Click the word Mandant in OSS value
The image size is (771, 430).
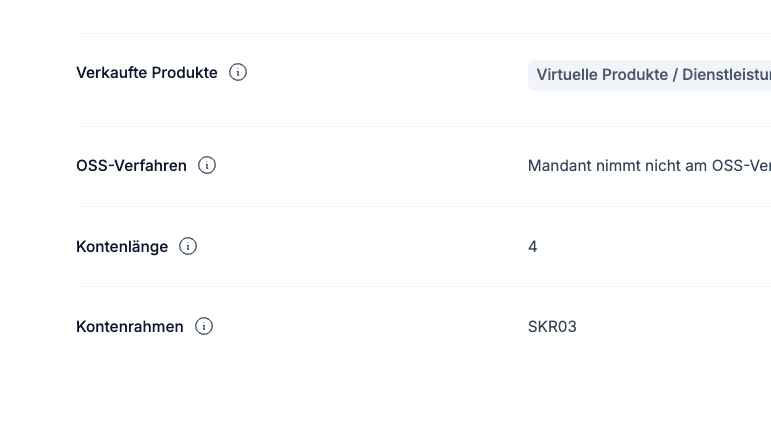pos(560,166)
